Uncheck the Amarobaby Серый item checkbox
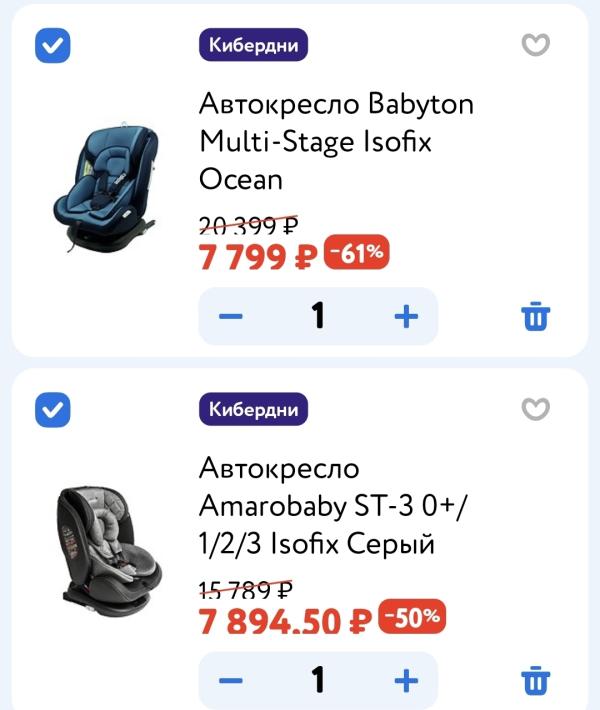 pyautogui.click(x=53, y=410)
